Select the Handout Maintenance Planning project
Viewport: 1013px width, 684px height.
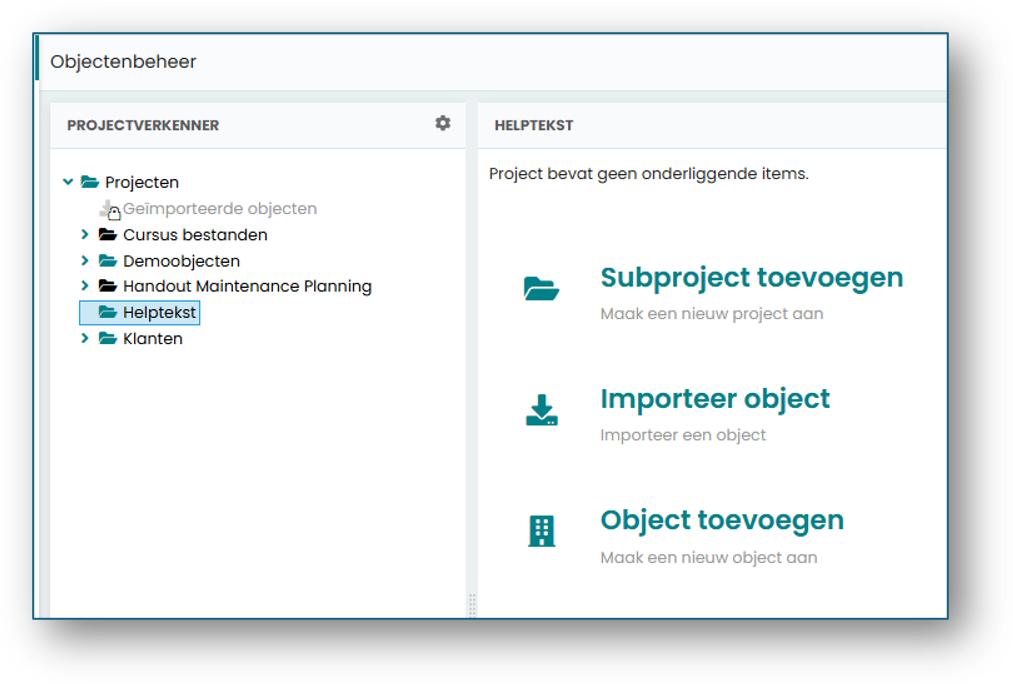(x=247, y=286)
